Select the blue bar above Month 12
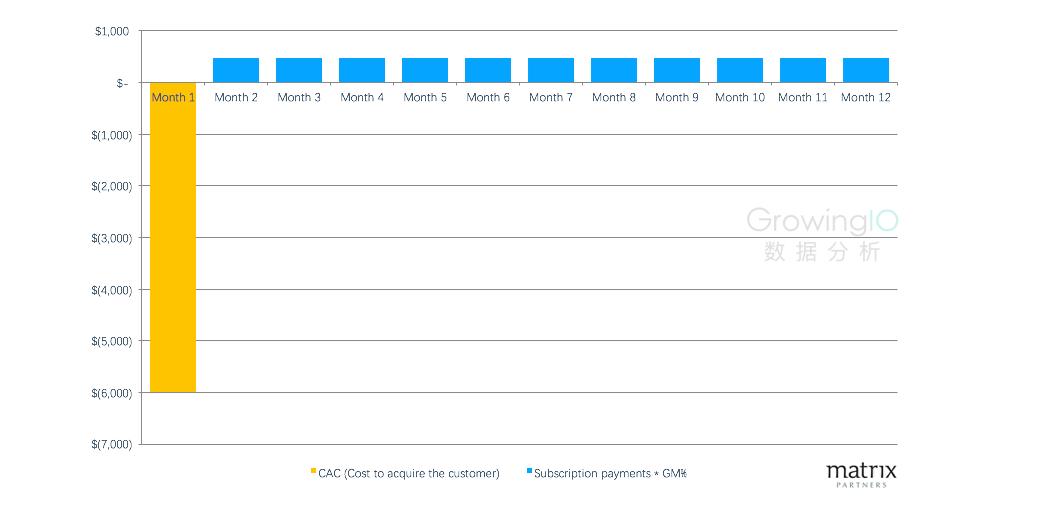Screen dimensions: 1041x519 [x=866, y=70]
